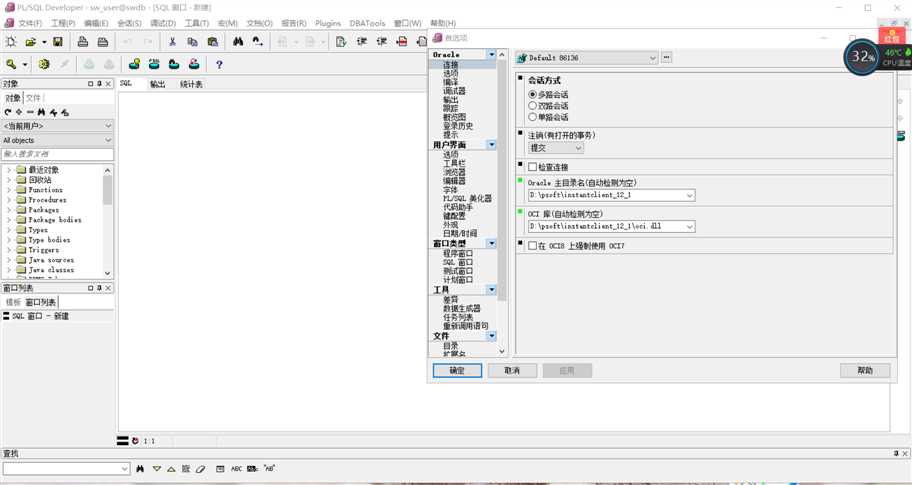Open the 注销 提交 dropdown
Viewport: 912px width, 485px height.
(578, 148)
